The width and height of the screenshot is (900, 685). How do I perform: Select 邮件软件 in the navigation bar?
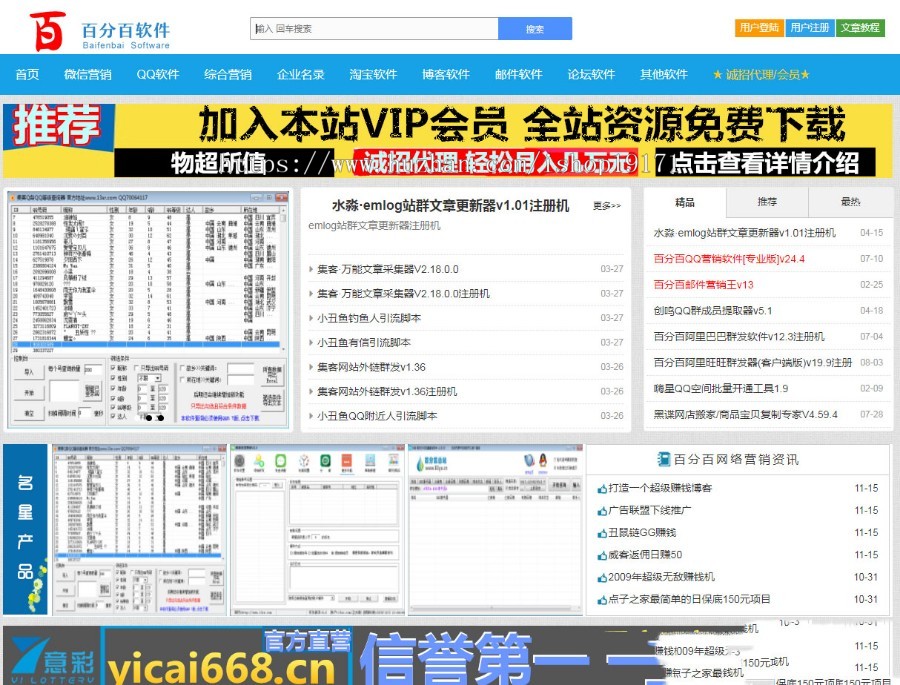click(517, 73)
